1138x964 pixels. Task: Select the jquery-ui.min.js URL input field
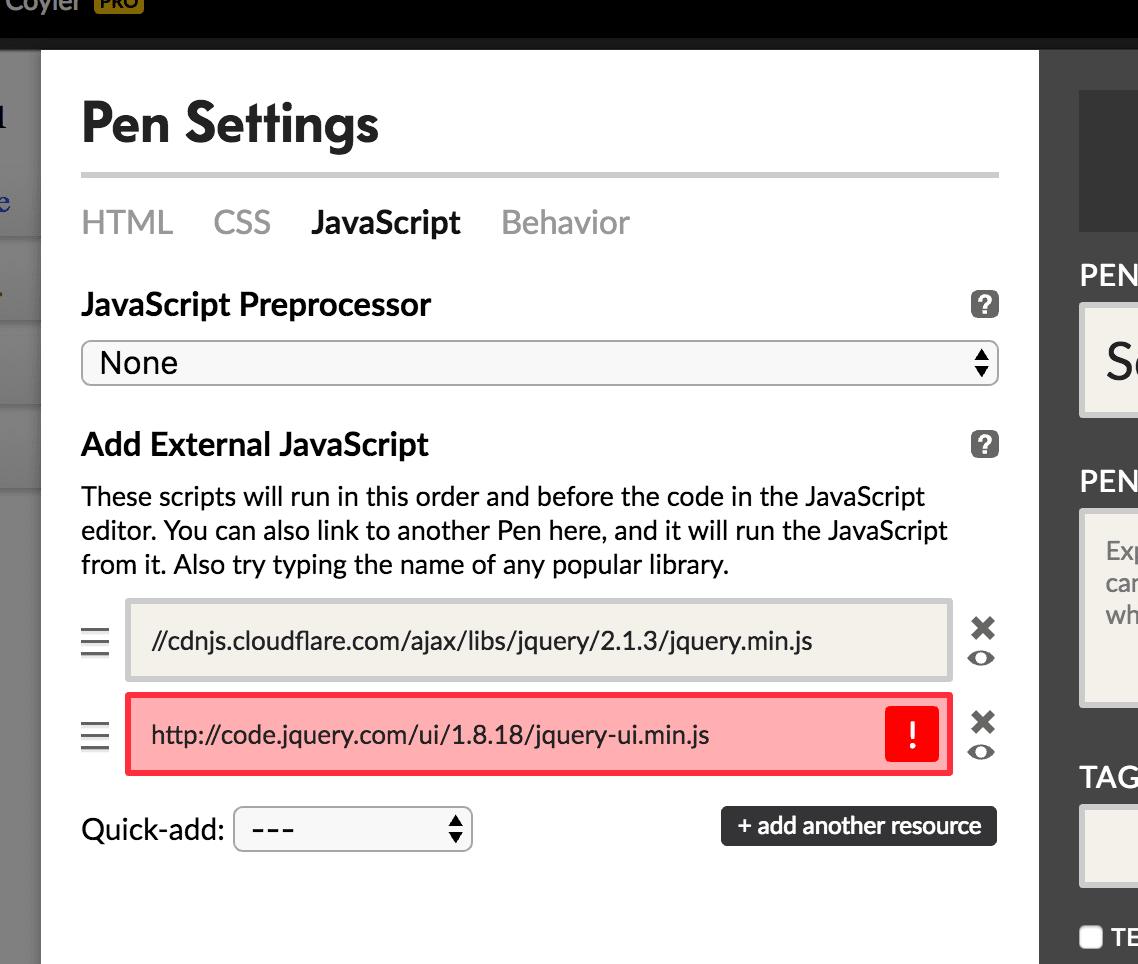[500, 734]
